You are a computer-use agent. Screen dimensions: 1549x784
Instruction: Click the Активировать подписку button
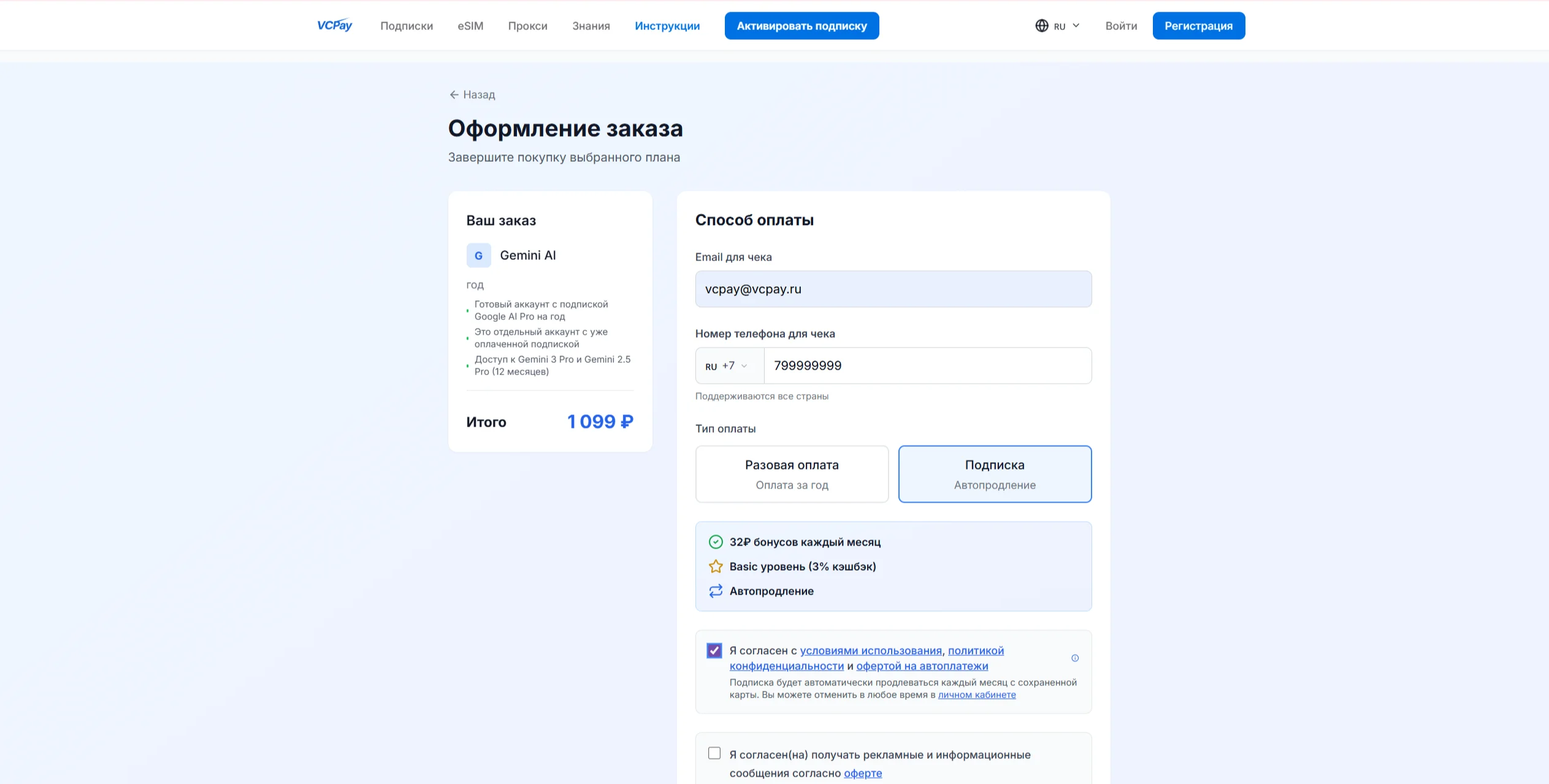click(801, 26)
